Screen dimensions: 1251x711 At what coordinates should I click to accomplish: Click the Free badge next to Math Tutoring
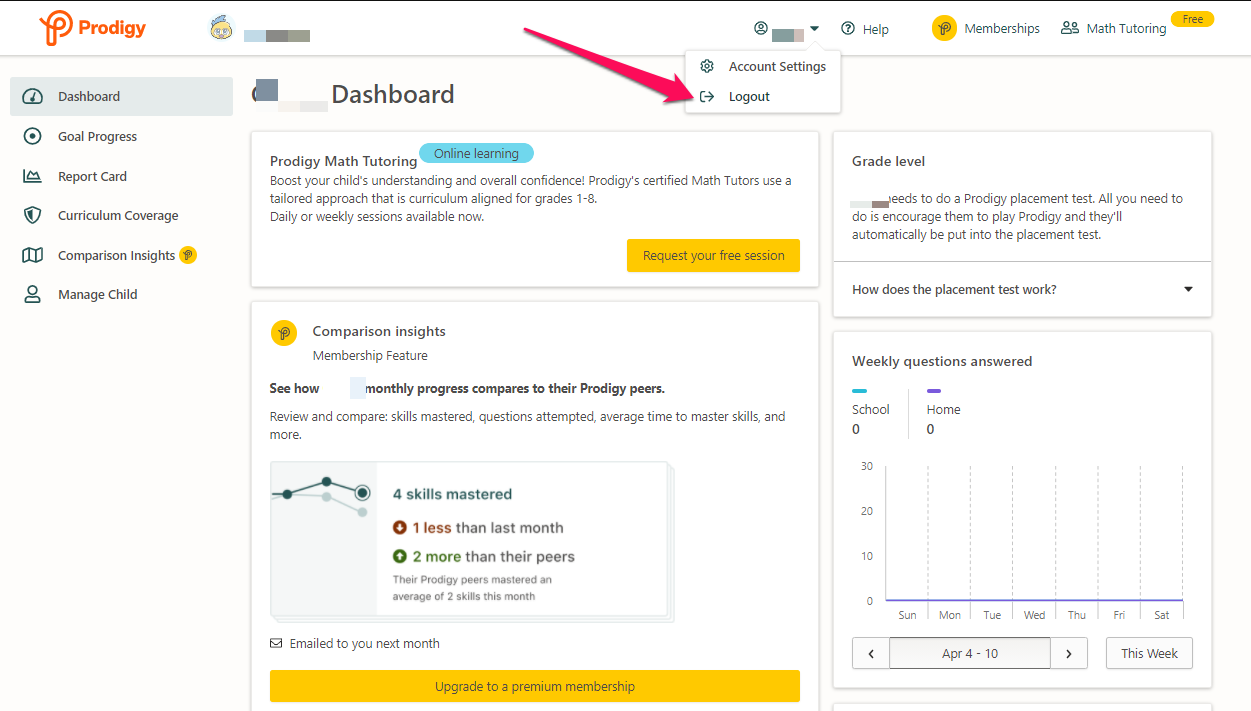[1192, 19]
